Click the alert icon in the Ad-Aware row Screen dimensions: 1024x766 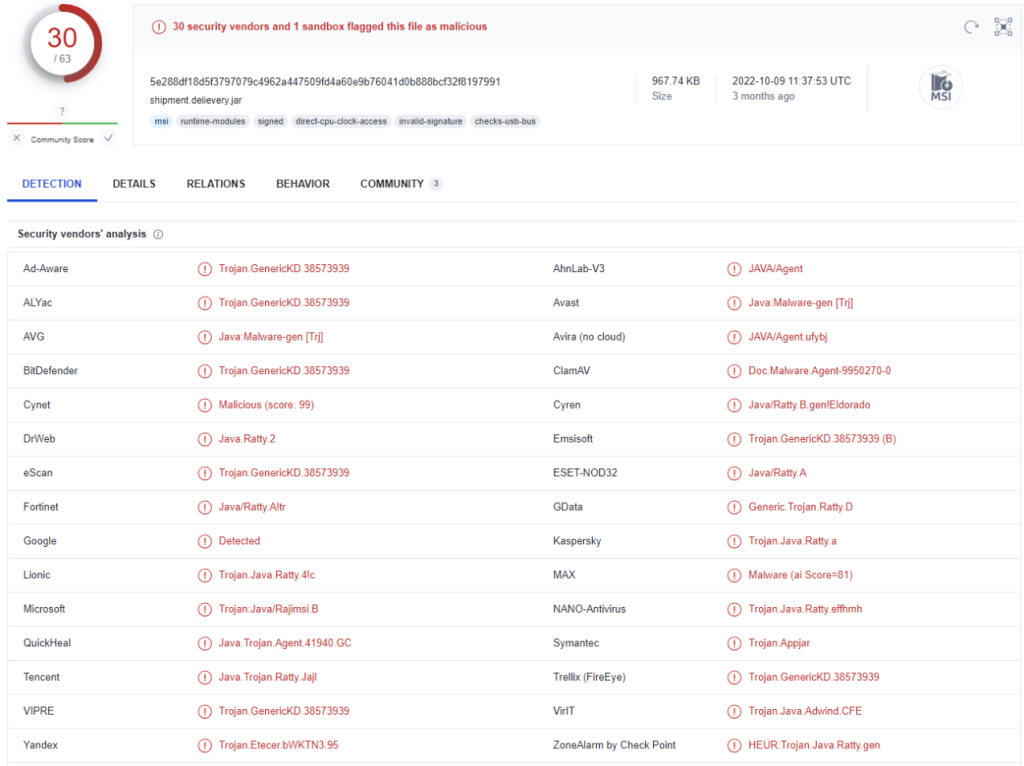coord(204,269)
